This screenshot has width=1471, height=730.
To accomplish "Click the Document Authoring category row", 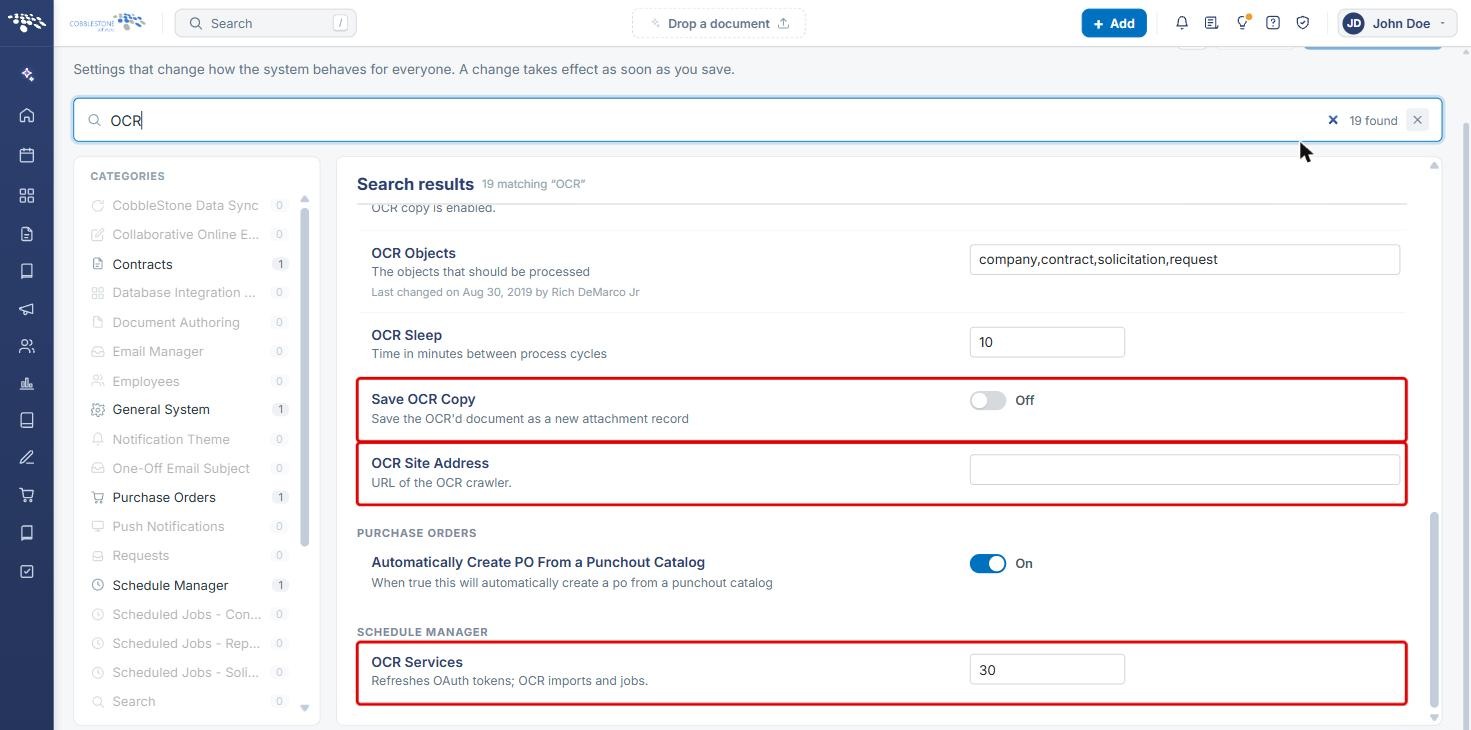I will [x=190, y=322].
